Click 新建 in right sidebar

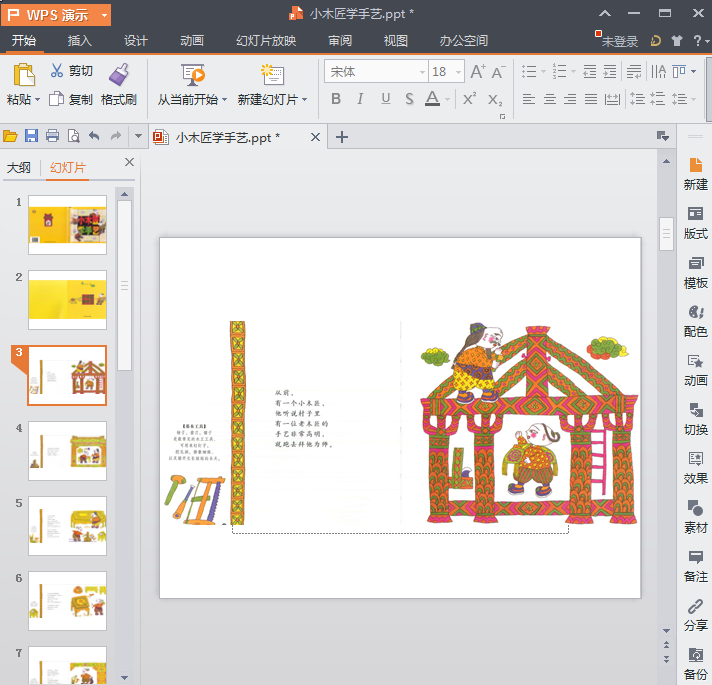(695, 175)
